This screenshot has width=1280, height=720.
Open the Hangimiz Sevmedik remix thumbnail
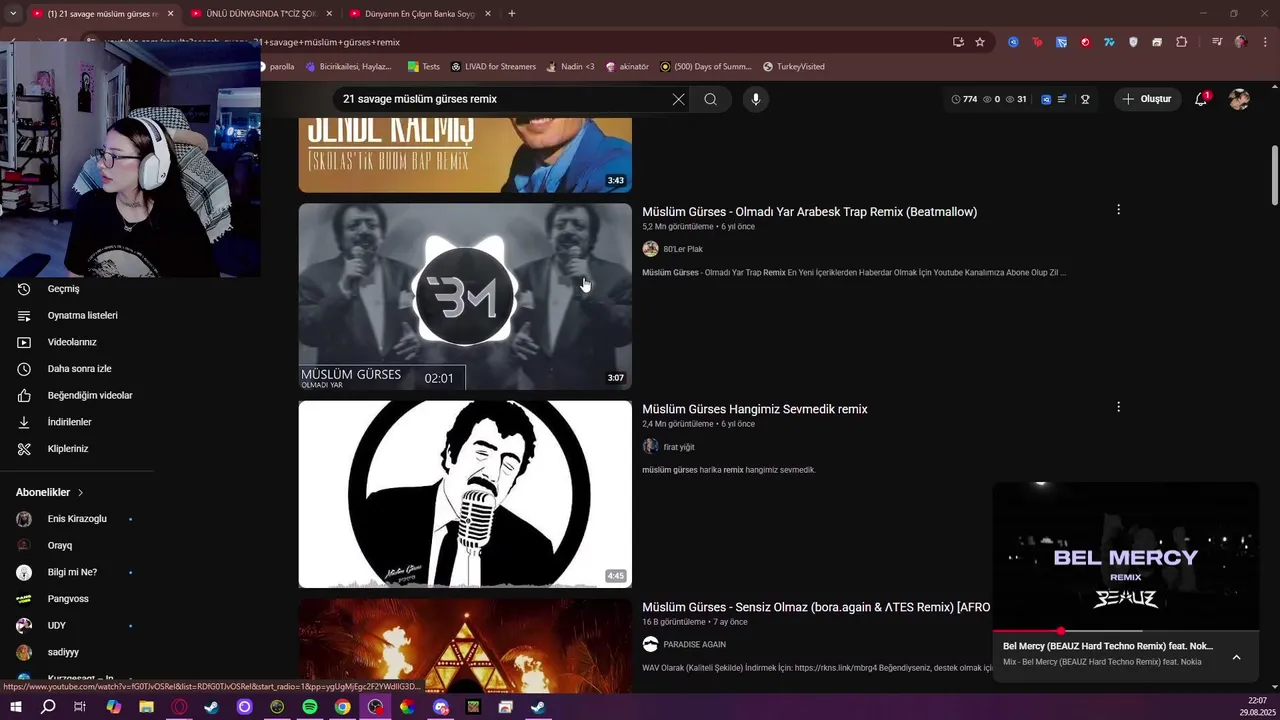click(465, 494)
